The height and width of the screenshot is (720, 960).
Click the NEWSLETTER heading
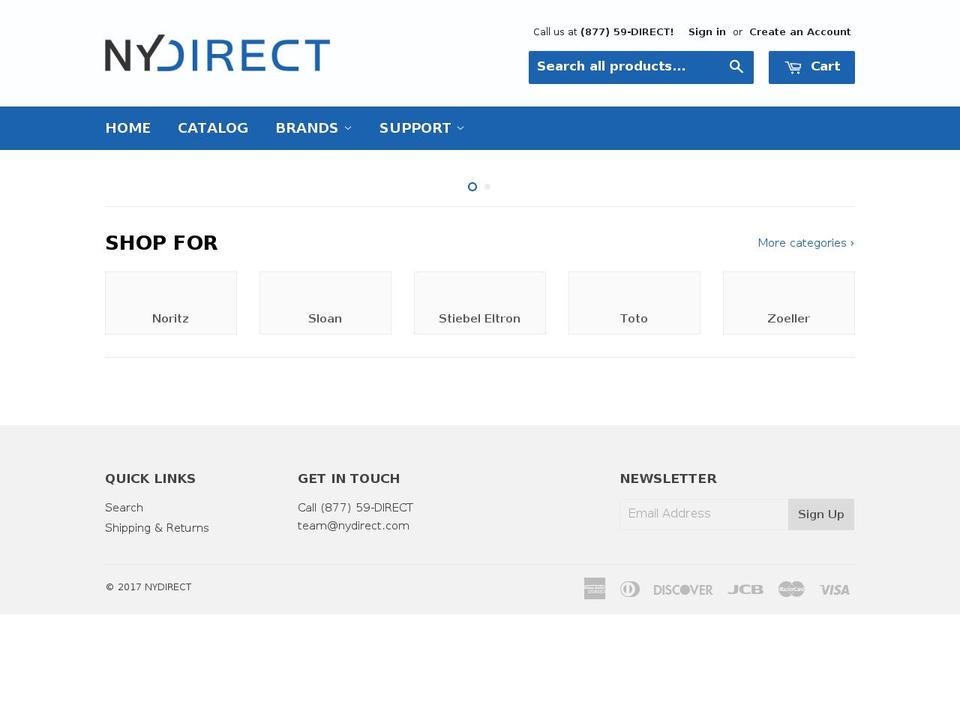(x=668, y=479)
